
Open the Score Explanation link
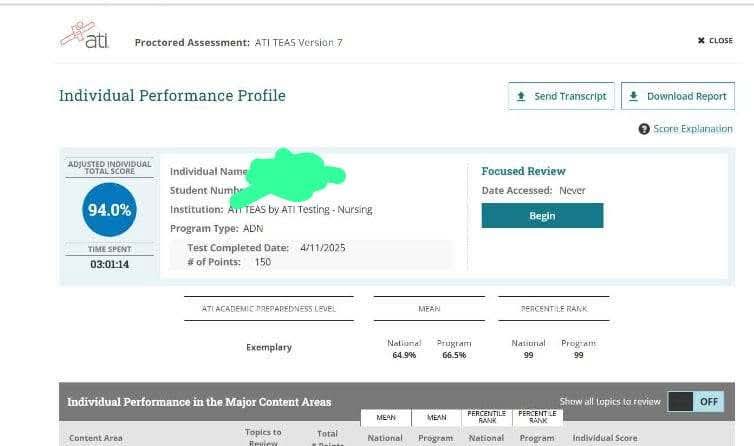[692, 129]
